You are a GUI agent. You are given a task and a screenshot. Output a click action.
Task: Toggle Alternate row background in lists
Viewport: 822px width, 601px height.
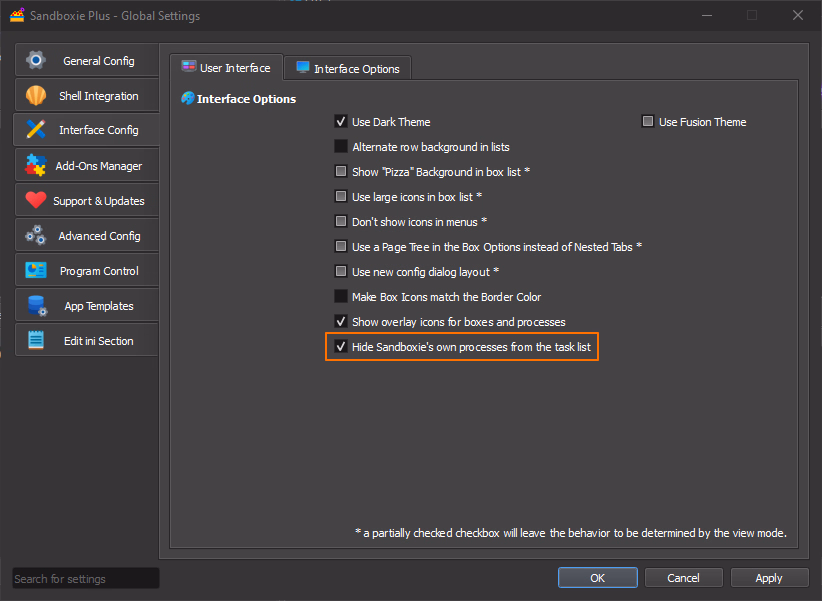point(341,147)
